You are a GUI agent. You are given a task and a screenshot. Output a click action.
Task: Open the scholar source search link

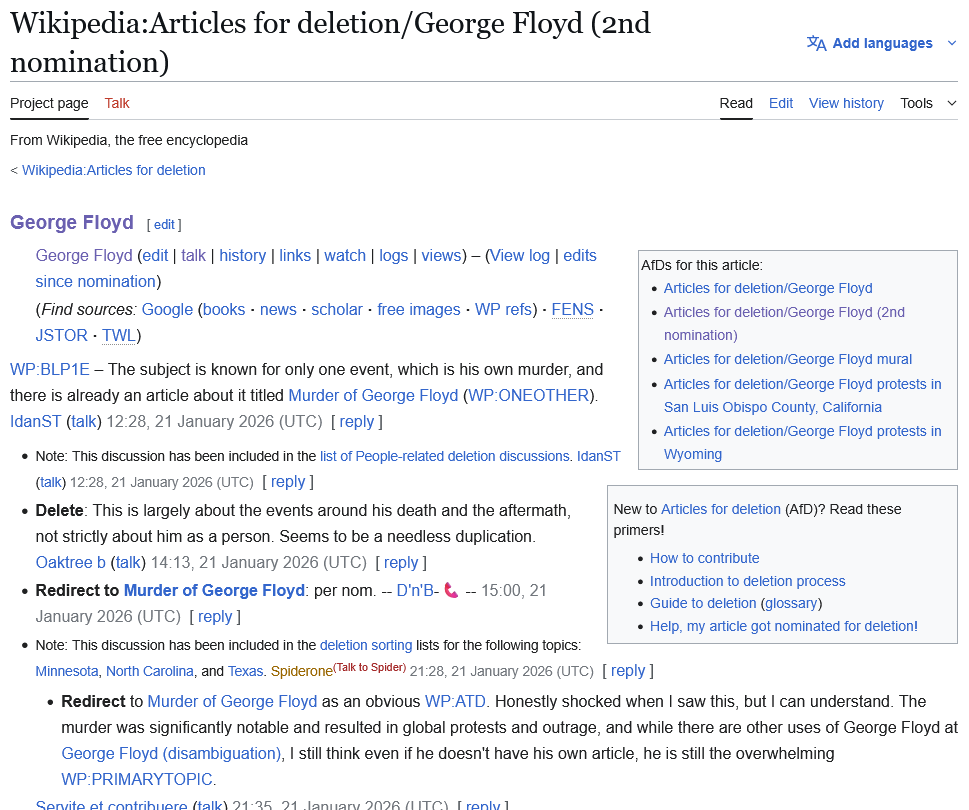337,310
